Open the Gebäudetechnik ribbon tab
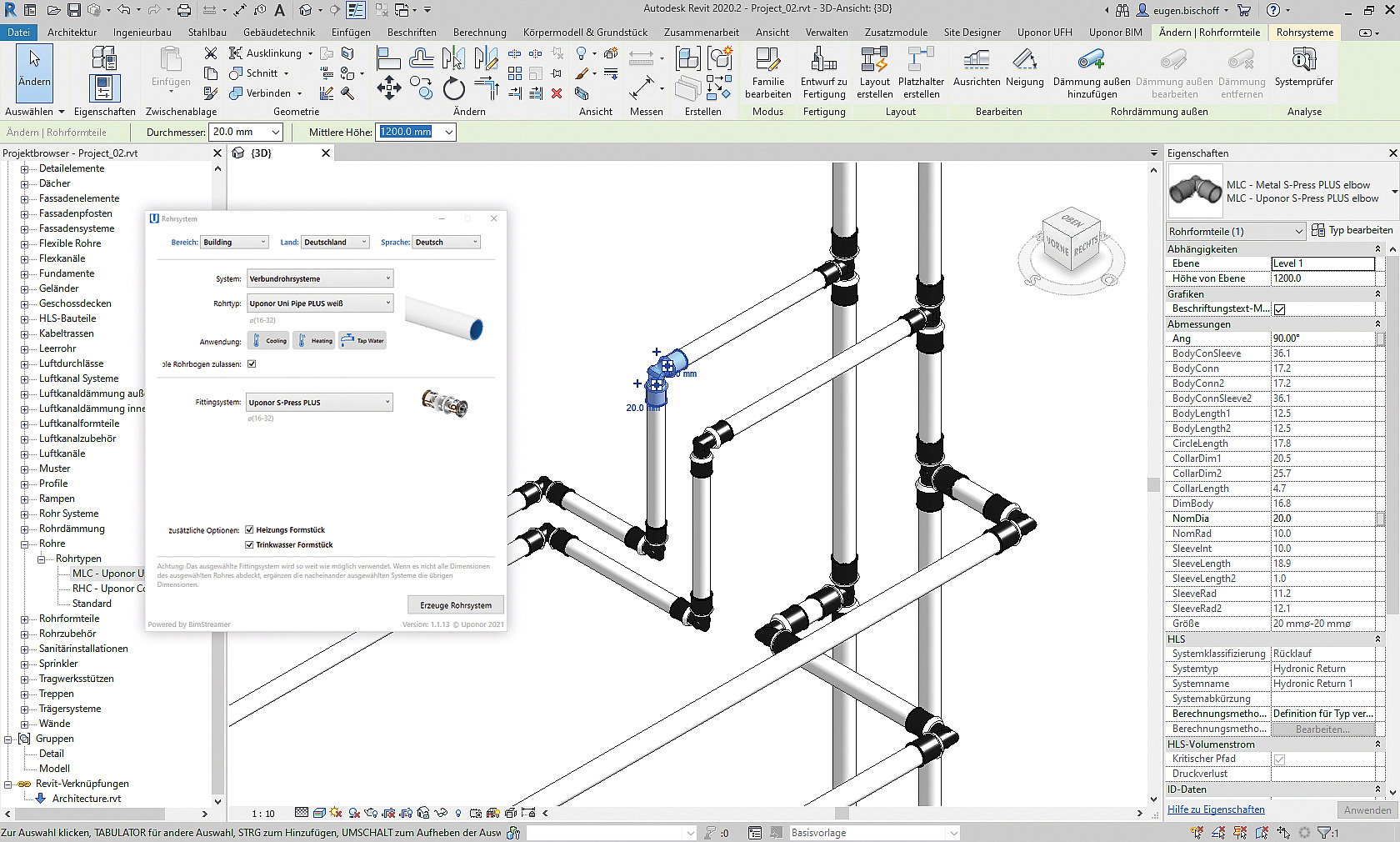The height and width of the screenshot is (842, 1400). coord(279,33)
